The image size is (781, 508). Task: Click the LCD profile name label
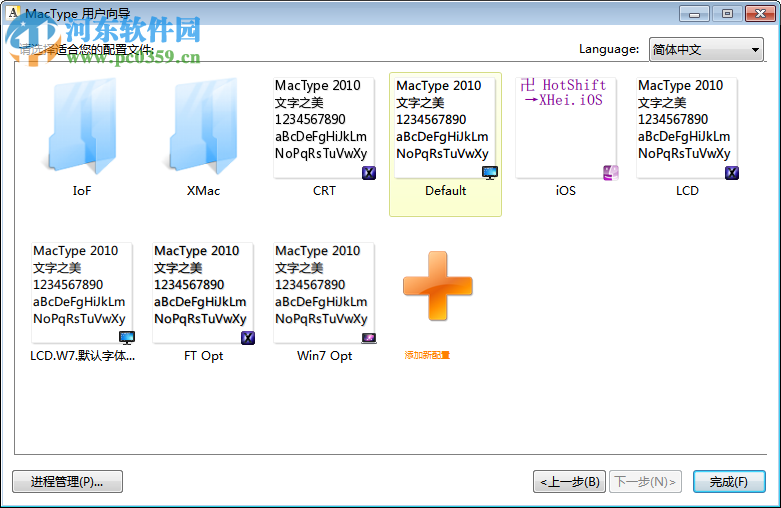[x=687, y=191]
